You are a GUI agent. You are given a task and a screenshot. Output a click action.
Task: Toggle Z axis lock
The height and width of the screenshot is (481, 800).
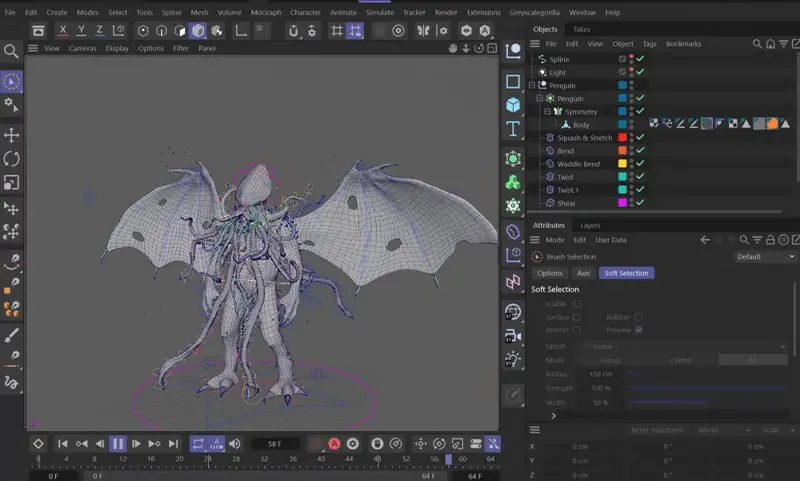pyautogui.click(x=99, y=31)
